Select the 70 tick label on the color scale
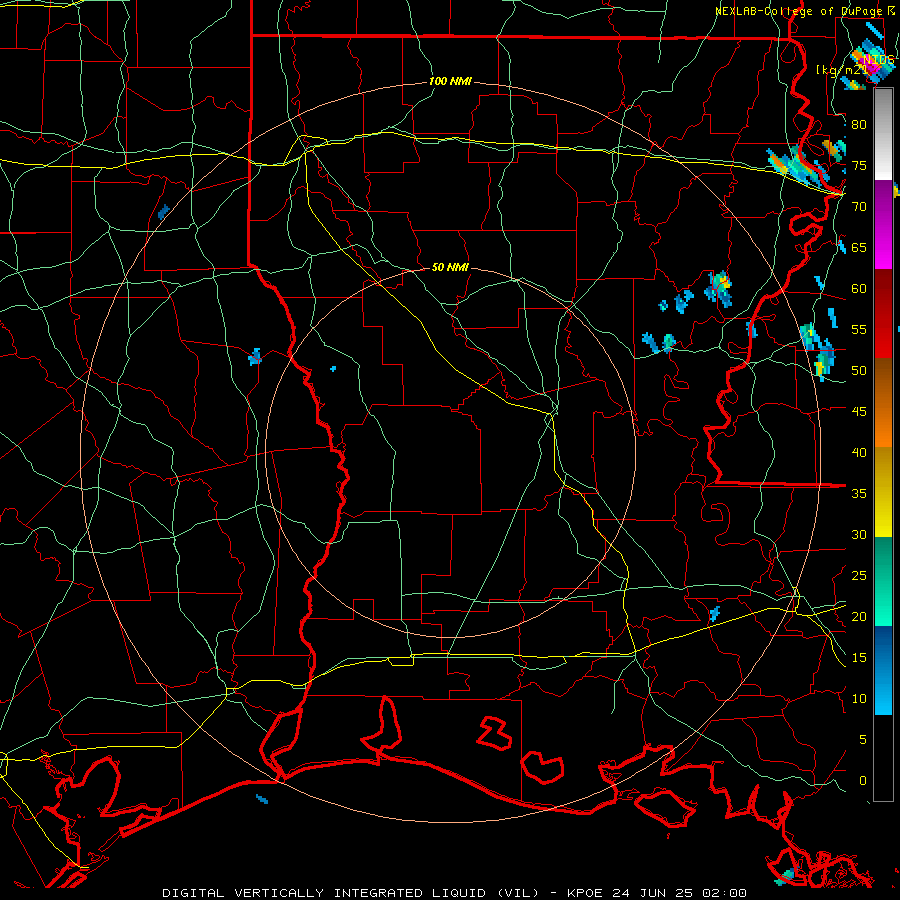 coord(859,207)
